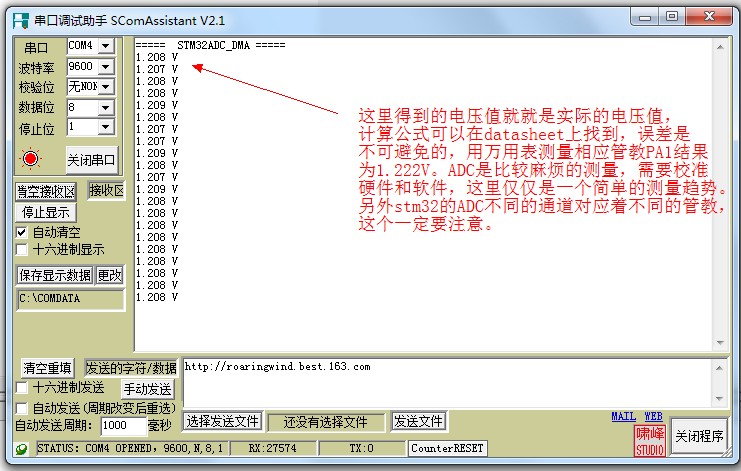741x471 pixels.
Task: Click the red serial port status indicator
Action: click(x=31, y=158)
